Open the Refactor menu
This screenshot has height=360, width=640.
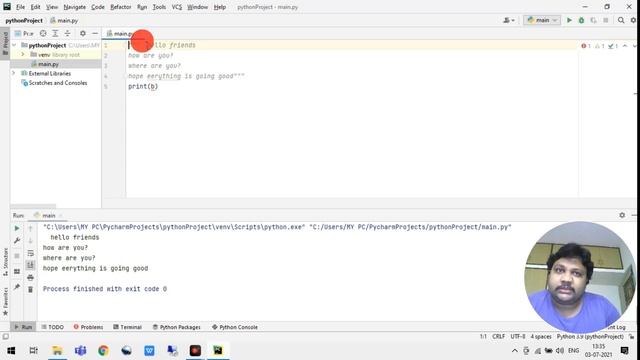click(120, 7)
